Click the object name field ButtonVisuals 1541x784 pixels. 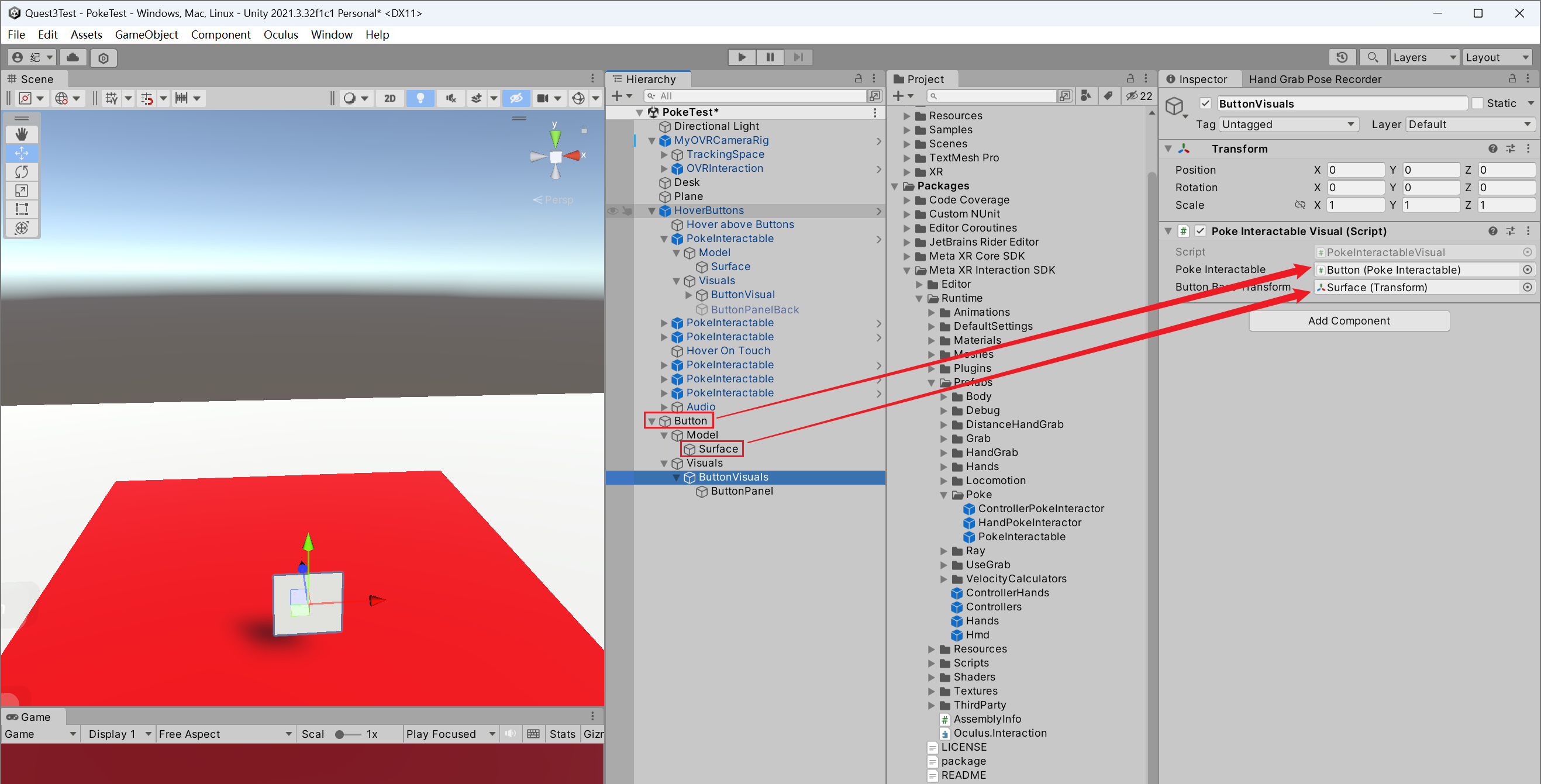tap(1342, 103)
